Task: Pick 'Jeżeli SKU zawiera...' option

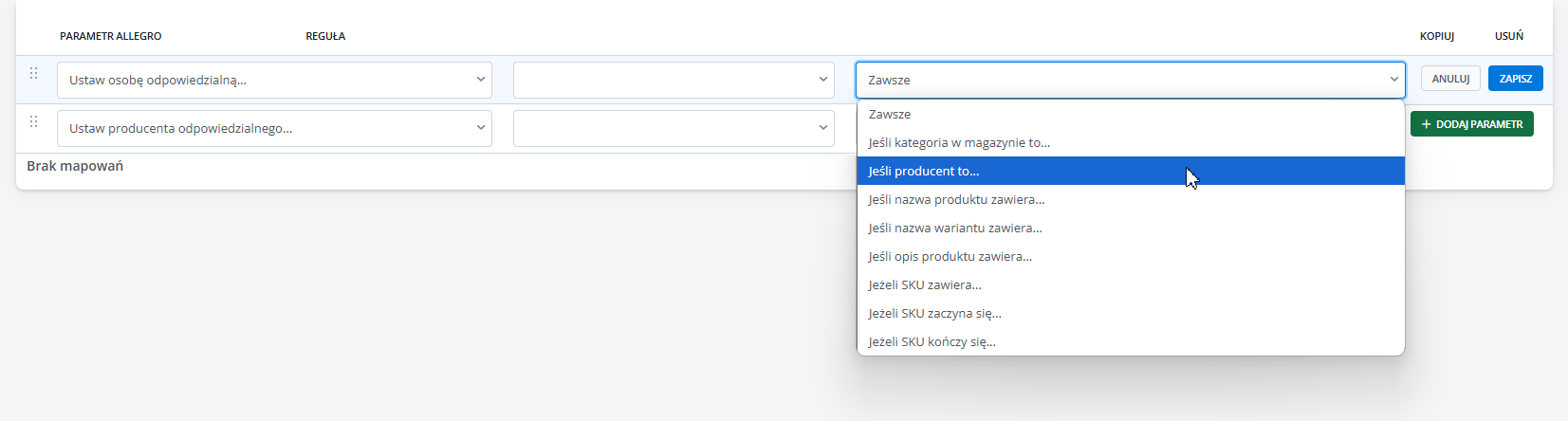Action: pos(1131,284)
